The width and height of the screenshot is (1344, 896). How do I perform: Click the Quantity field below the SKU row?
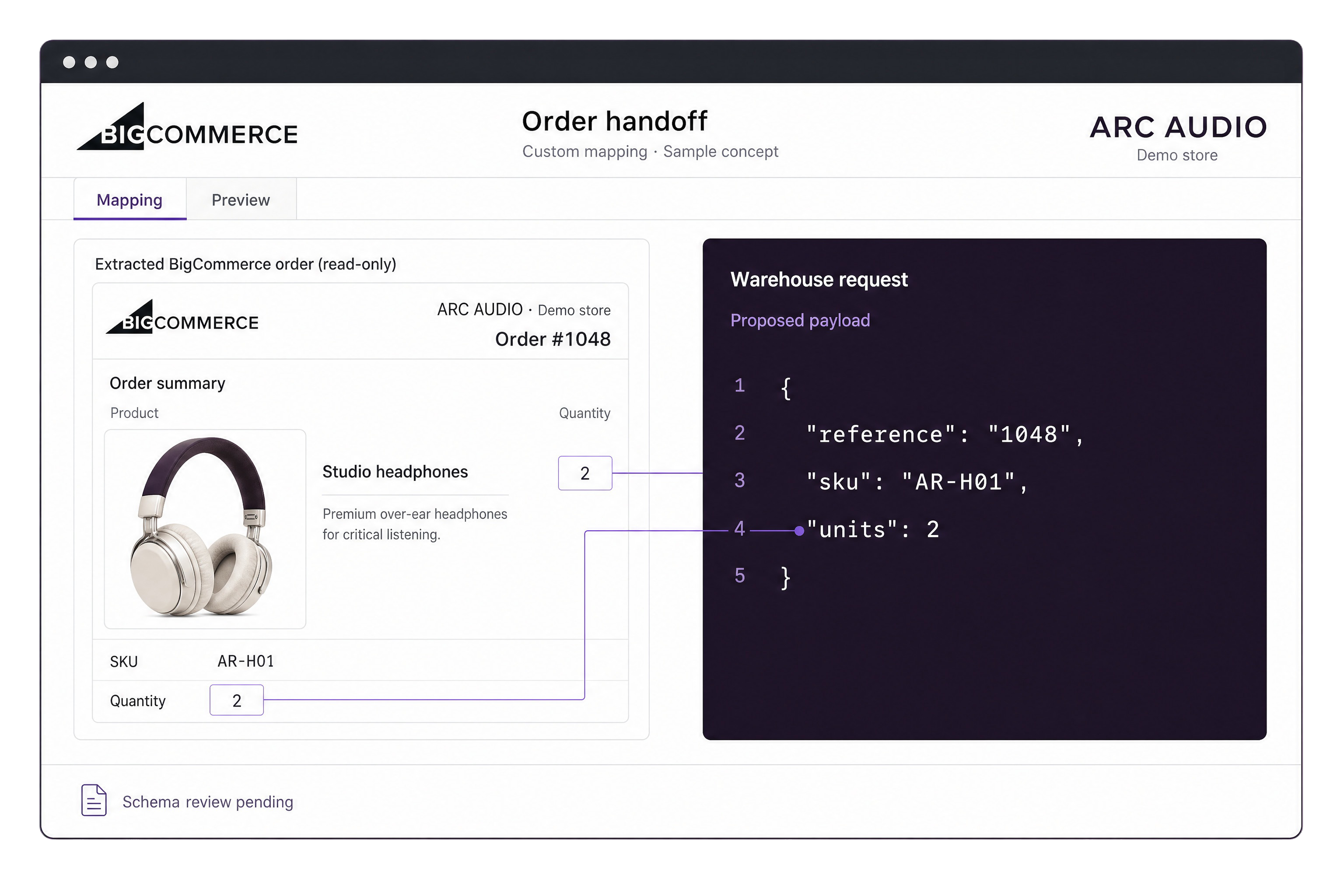tap(237, 700)
